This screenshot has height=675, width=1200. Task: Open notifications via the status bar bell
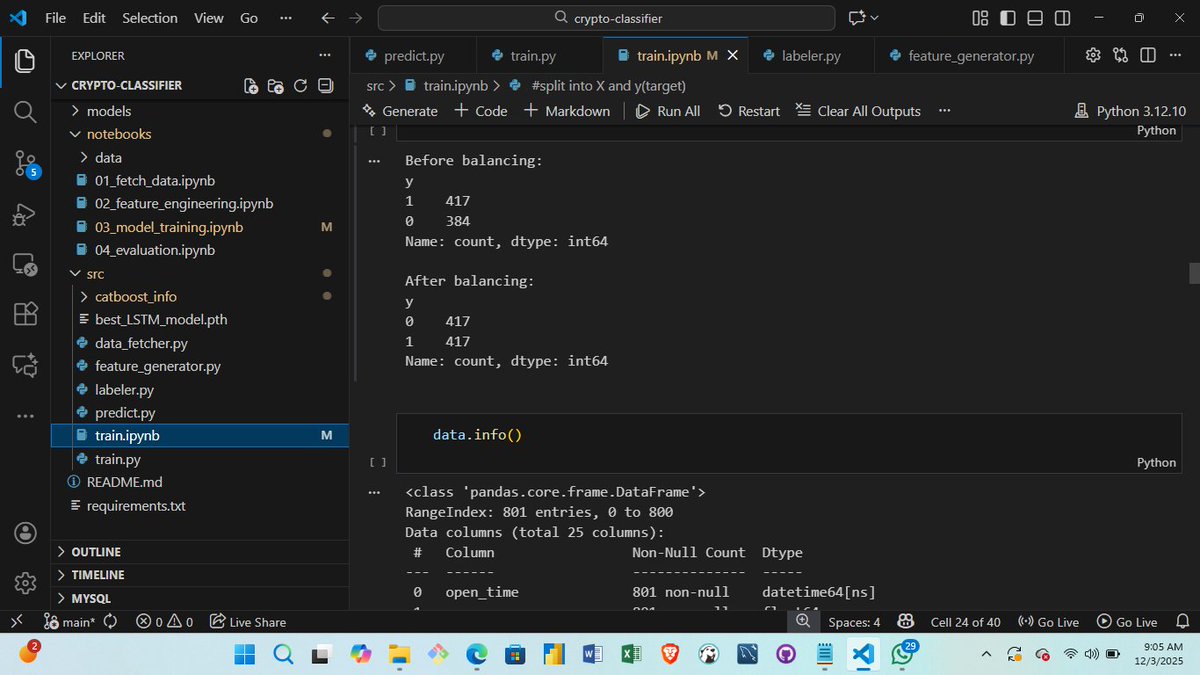click(x=1182, y=621)
